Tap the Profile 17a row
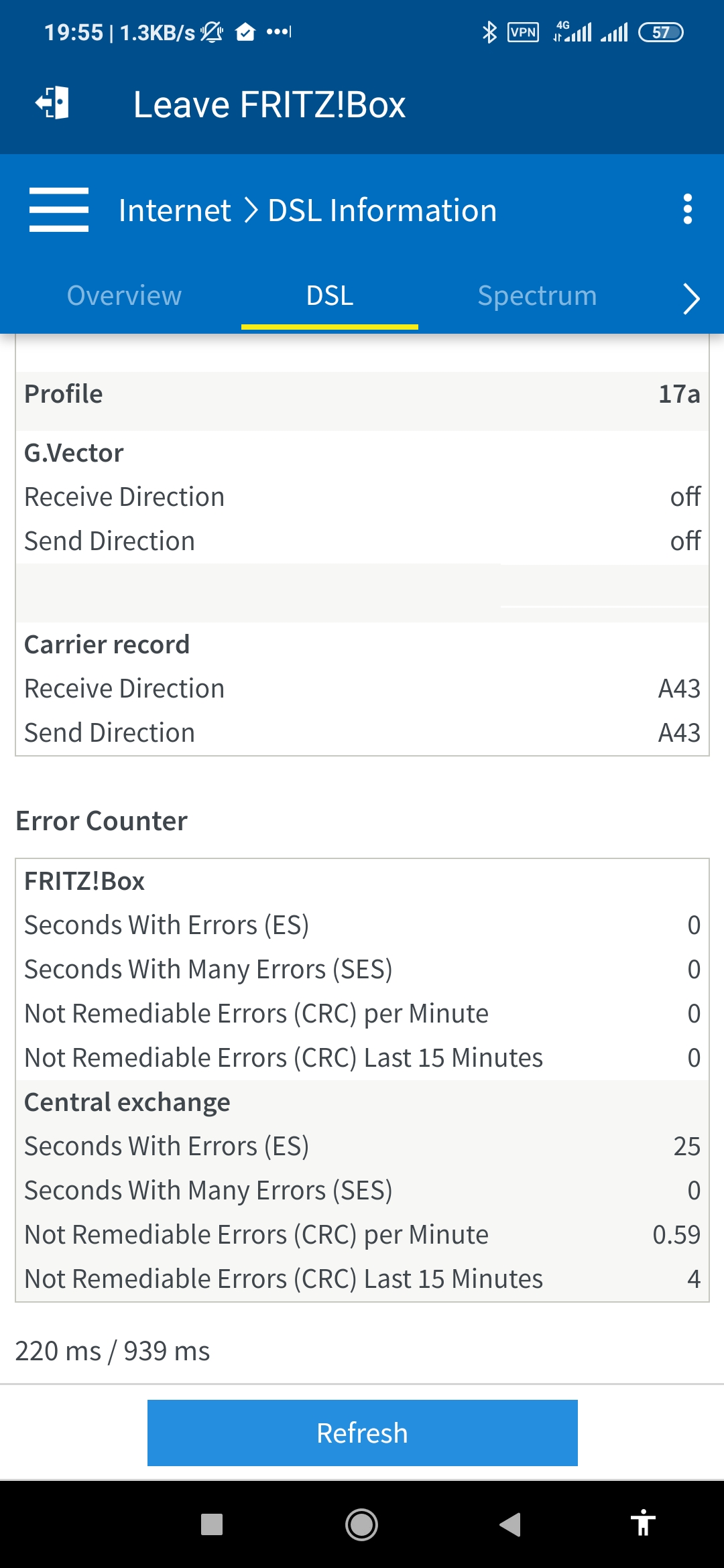The image size is (724, 1568). click(x=362, y=394)
